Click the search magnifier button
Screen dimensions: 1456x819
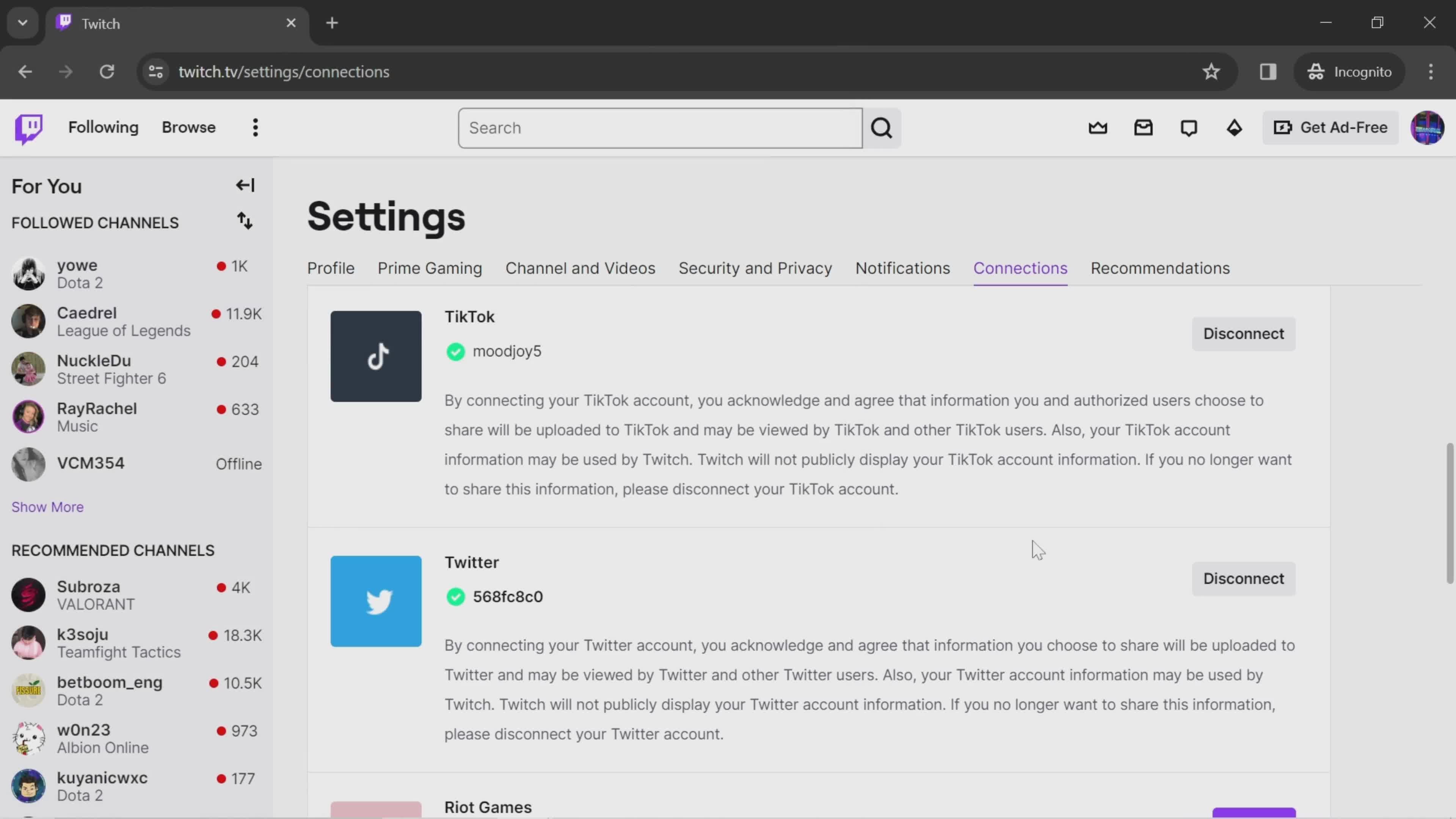coord(882,128)
